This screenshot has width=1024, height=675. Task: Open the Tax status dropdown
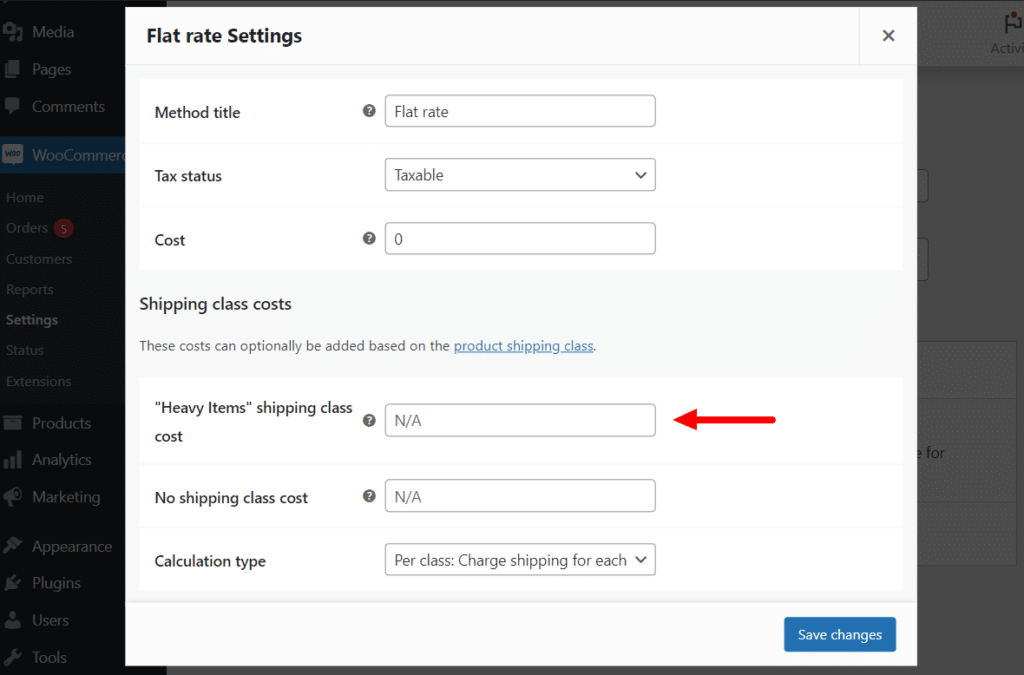point(519,174)
